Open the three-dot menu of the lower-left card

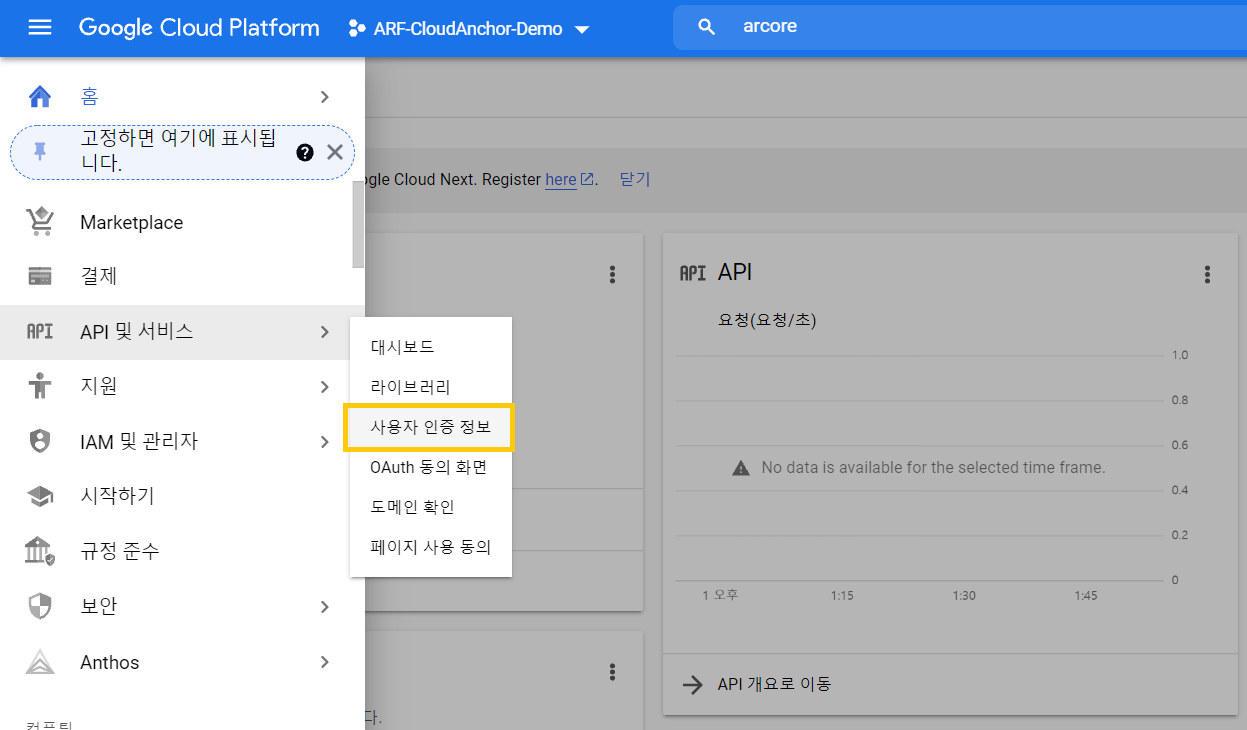(612, 672)
